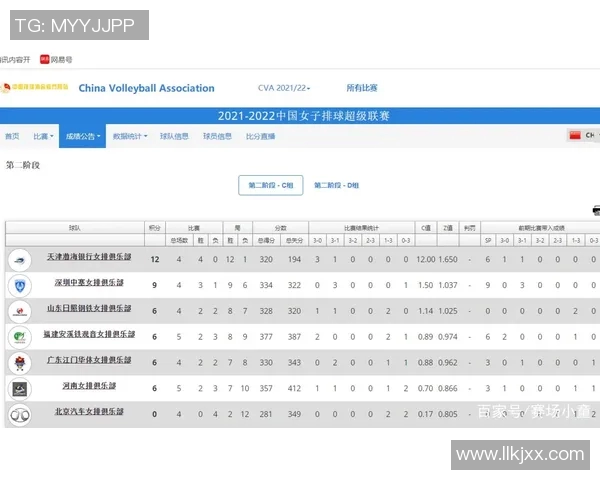Expand the 数据统计 dropdown menu
This screenshot has width=600, height=480.
[129, 136]
